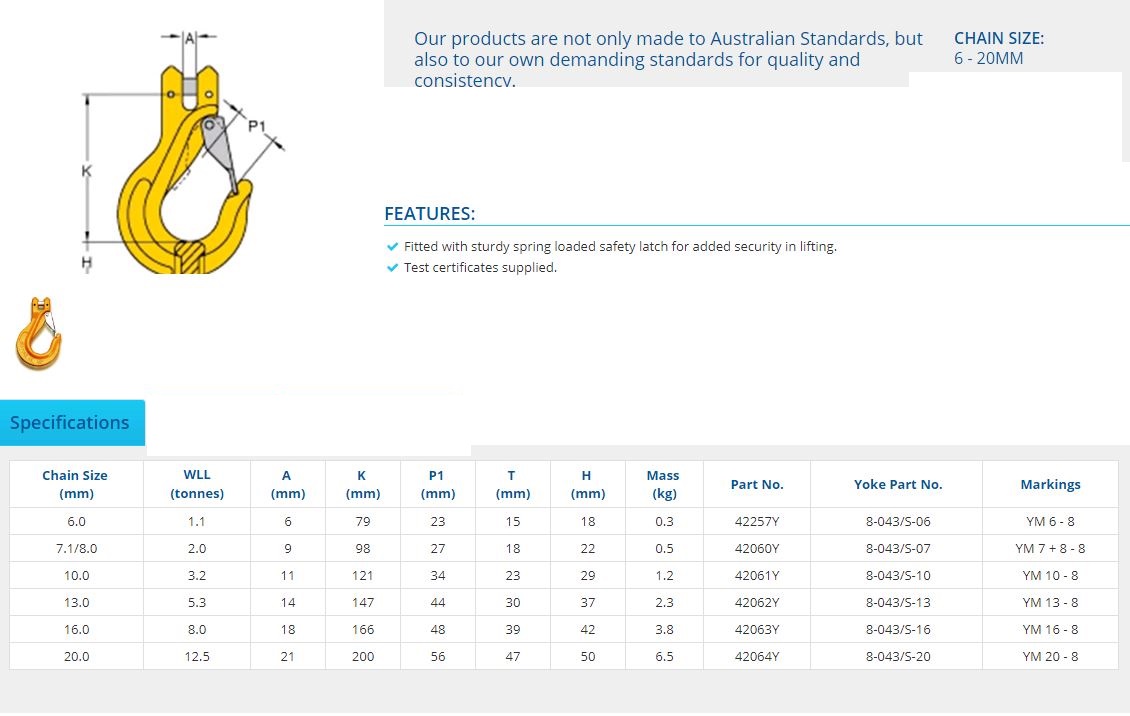Click the K (mm) column header
The height and width of the screenshot is (716, 1130).
(x=362, y=484)
